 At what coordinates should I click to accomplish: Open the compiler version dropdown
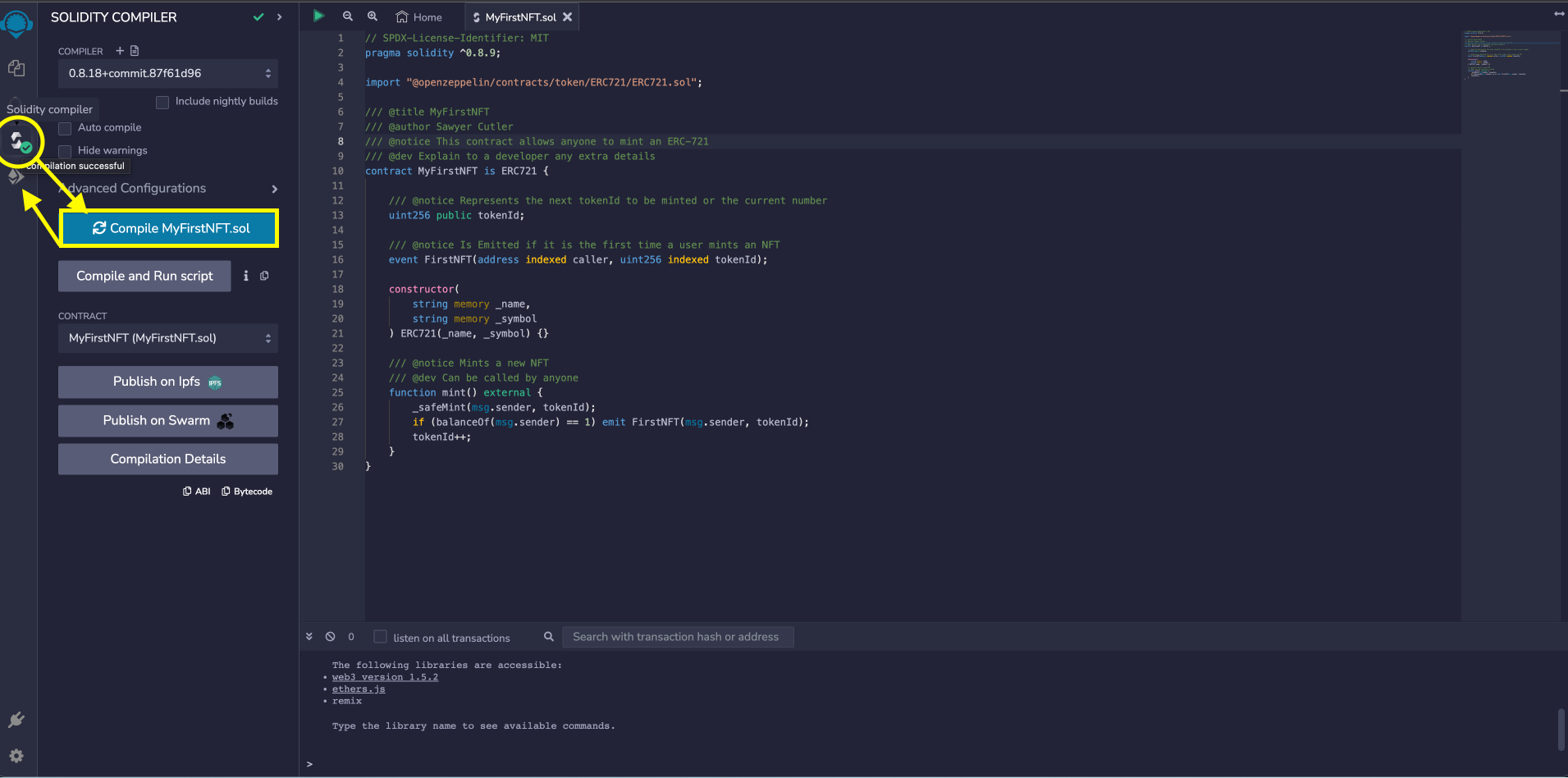pos(167,73)
